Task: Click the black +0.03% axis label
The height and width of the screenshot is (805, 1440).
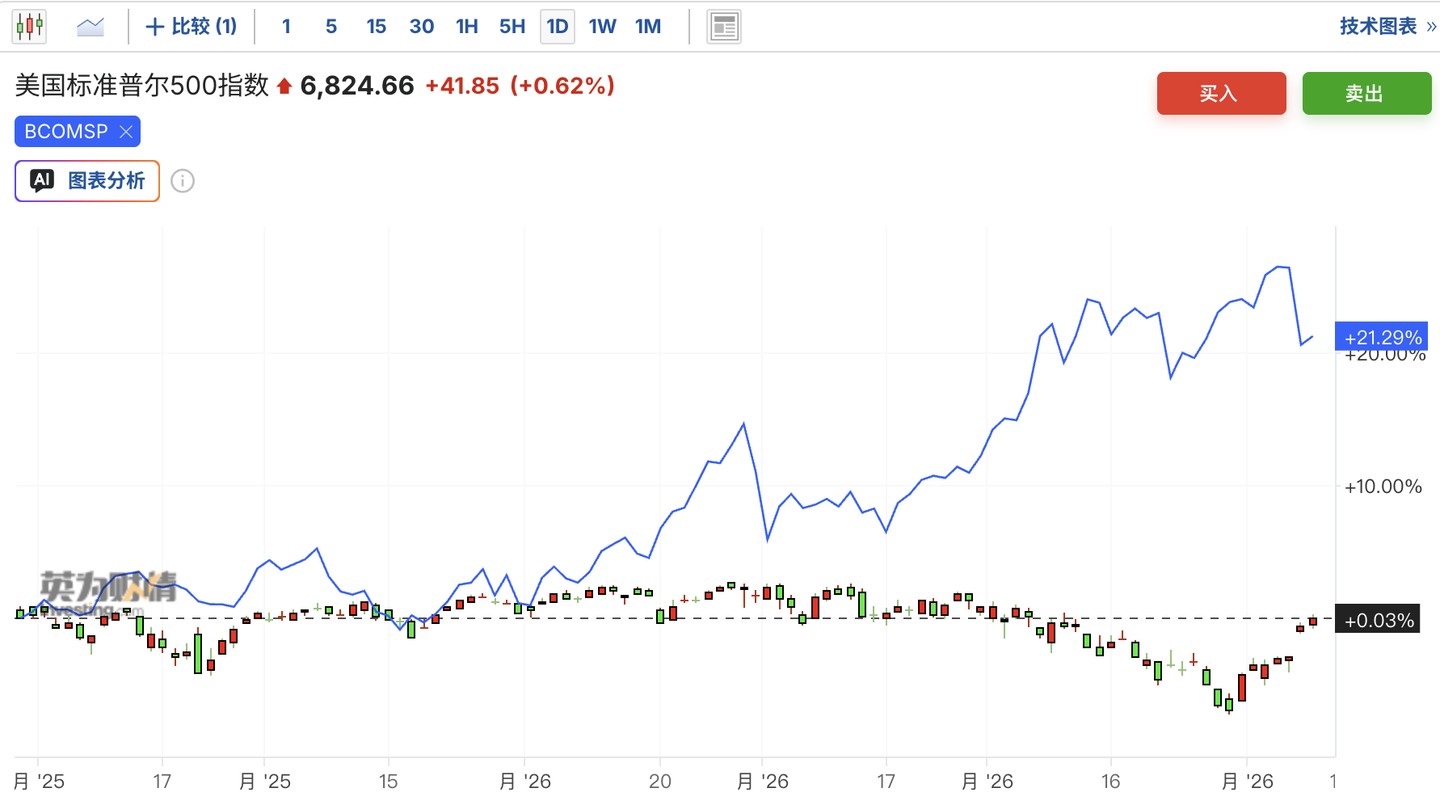Action: tap(1377, 621)
